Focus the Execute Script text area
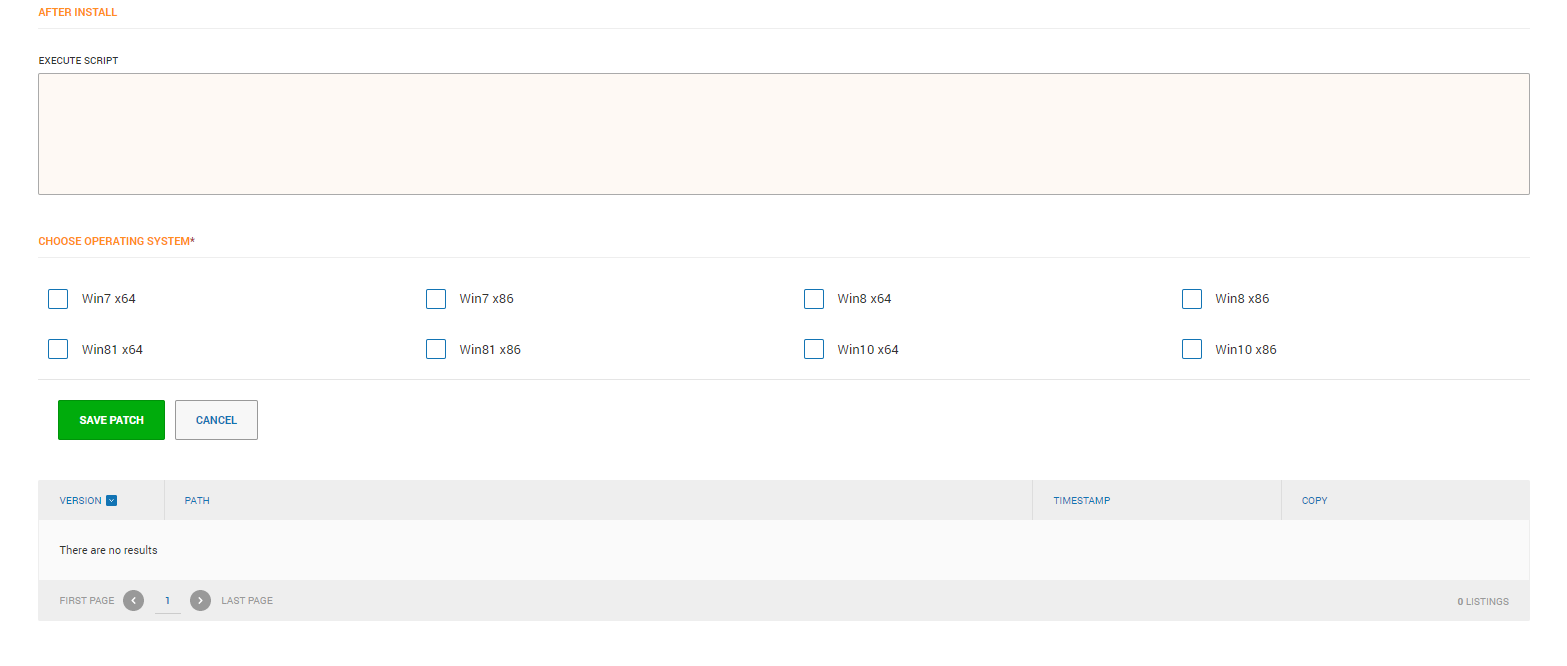 (783, 134)
